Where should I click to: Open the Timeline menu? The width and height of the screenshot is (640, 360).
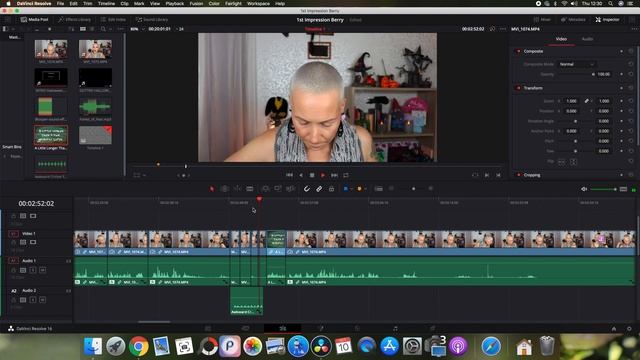pyautogui.click(x=106, y=3)
